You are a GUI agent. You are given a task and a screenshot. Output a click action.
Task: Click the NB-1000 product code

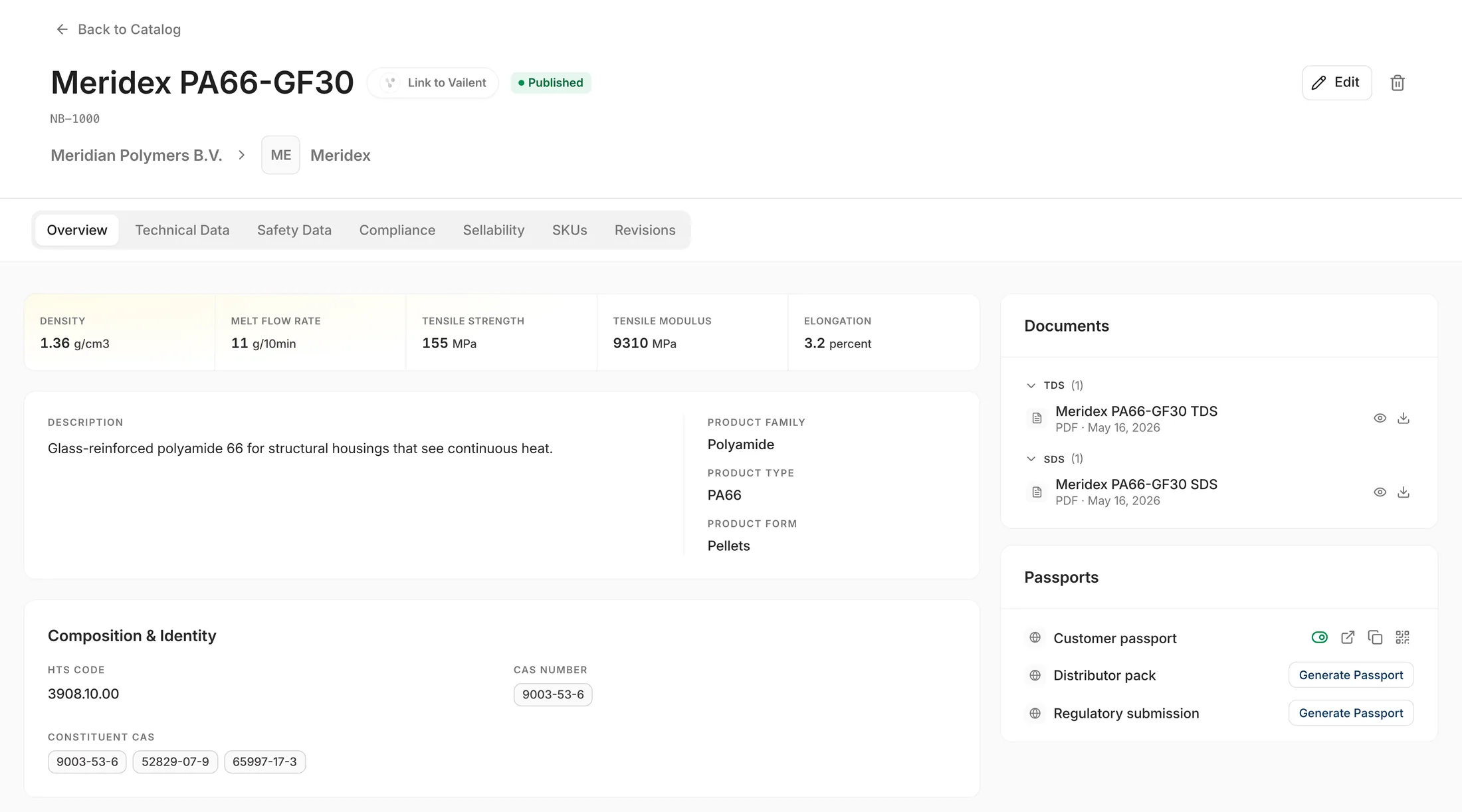(75, 119)
